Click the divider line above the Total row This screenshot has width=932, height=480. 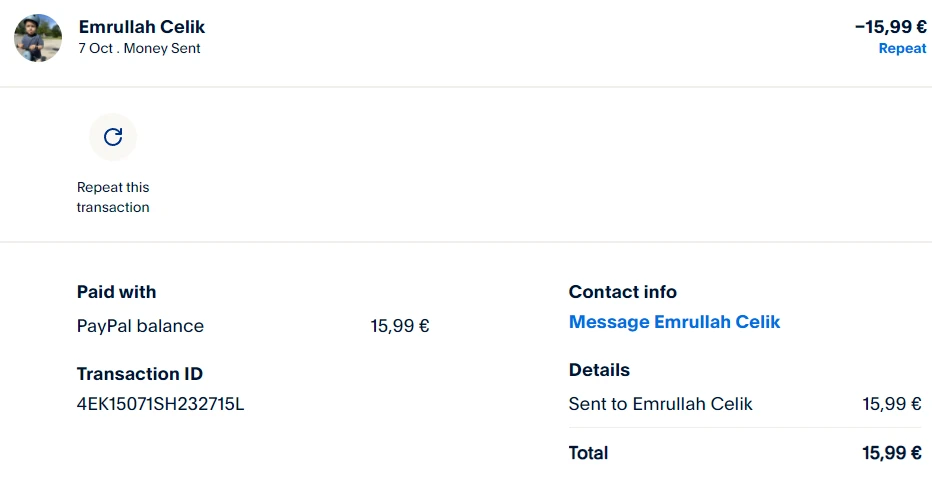point(745,428)
